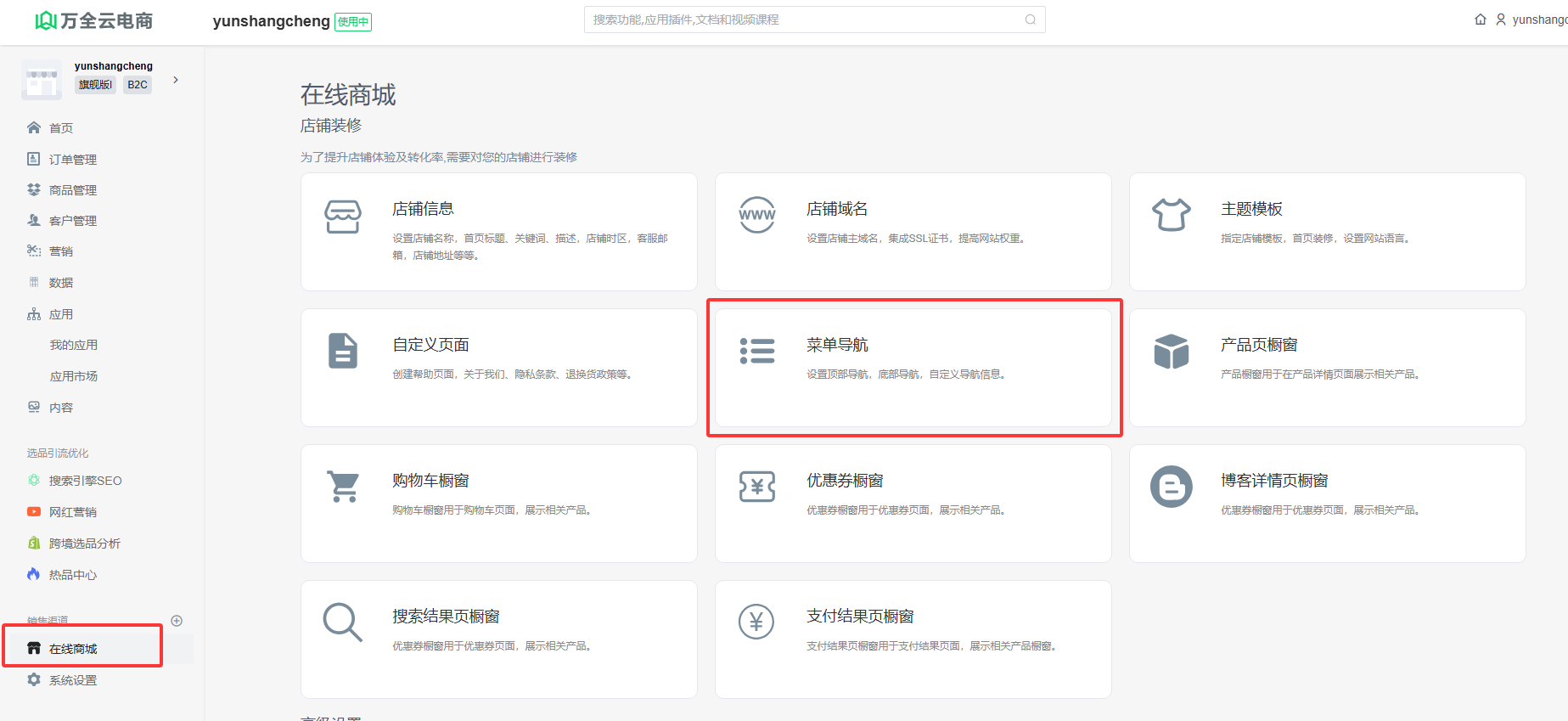Click the list icon for 菜单导航
The width and height of the screenshot is (1568, 721).
click(756, 351)
